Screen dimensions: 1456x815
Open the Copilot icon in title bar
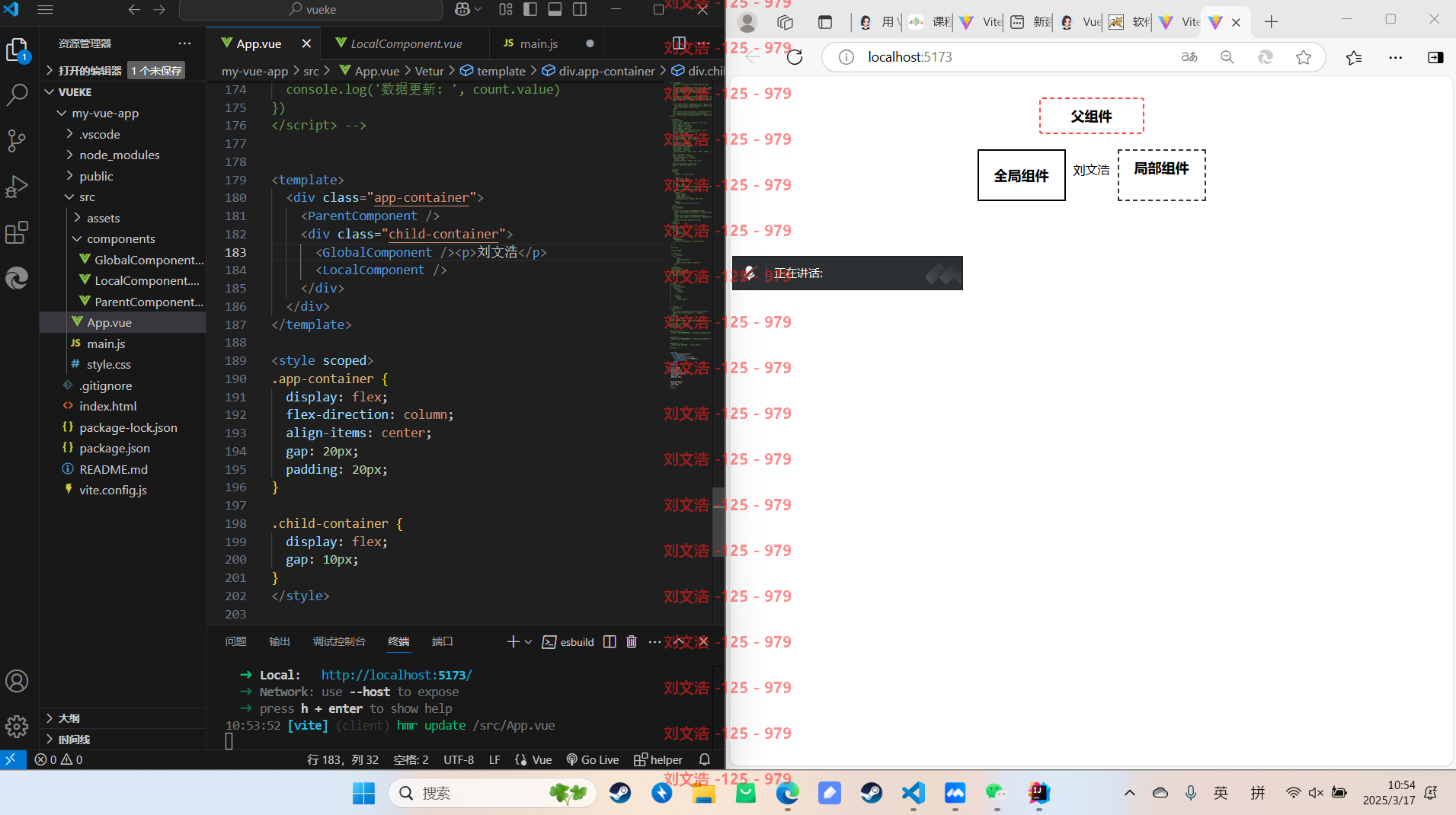tap(462, 10)
